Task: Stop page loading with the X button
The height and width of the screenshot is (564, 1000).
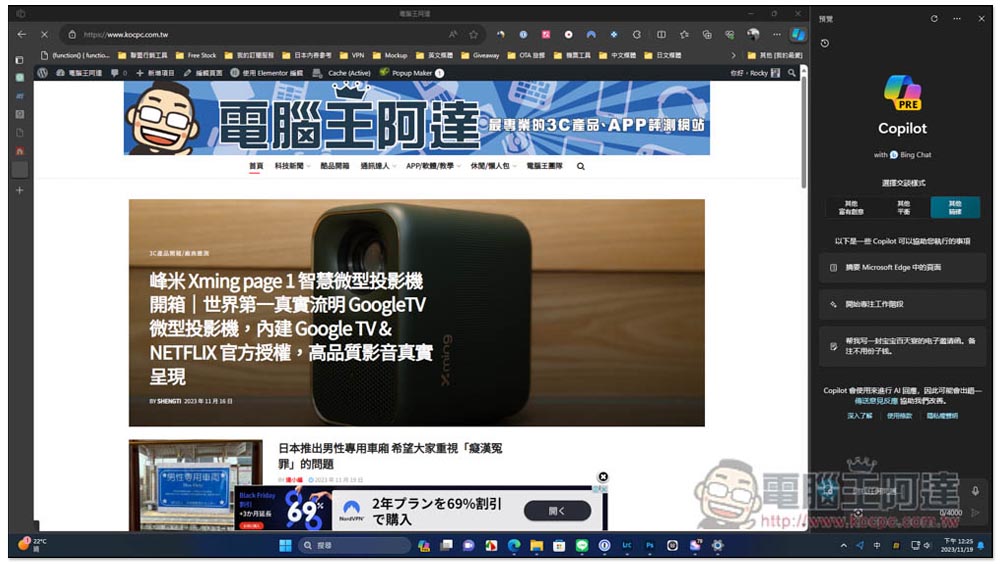Action: coord(43,34)
